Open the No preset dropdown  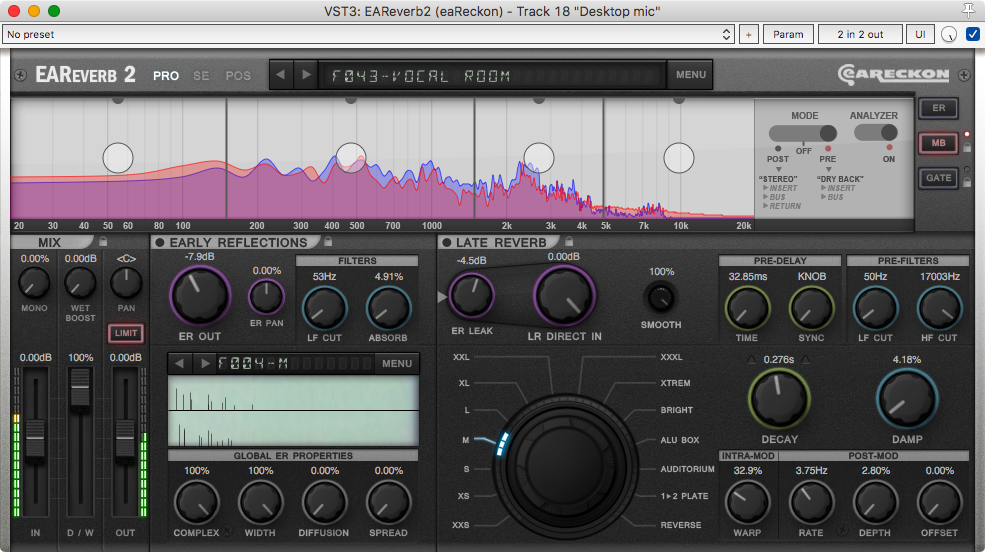368,34
